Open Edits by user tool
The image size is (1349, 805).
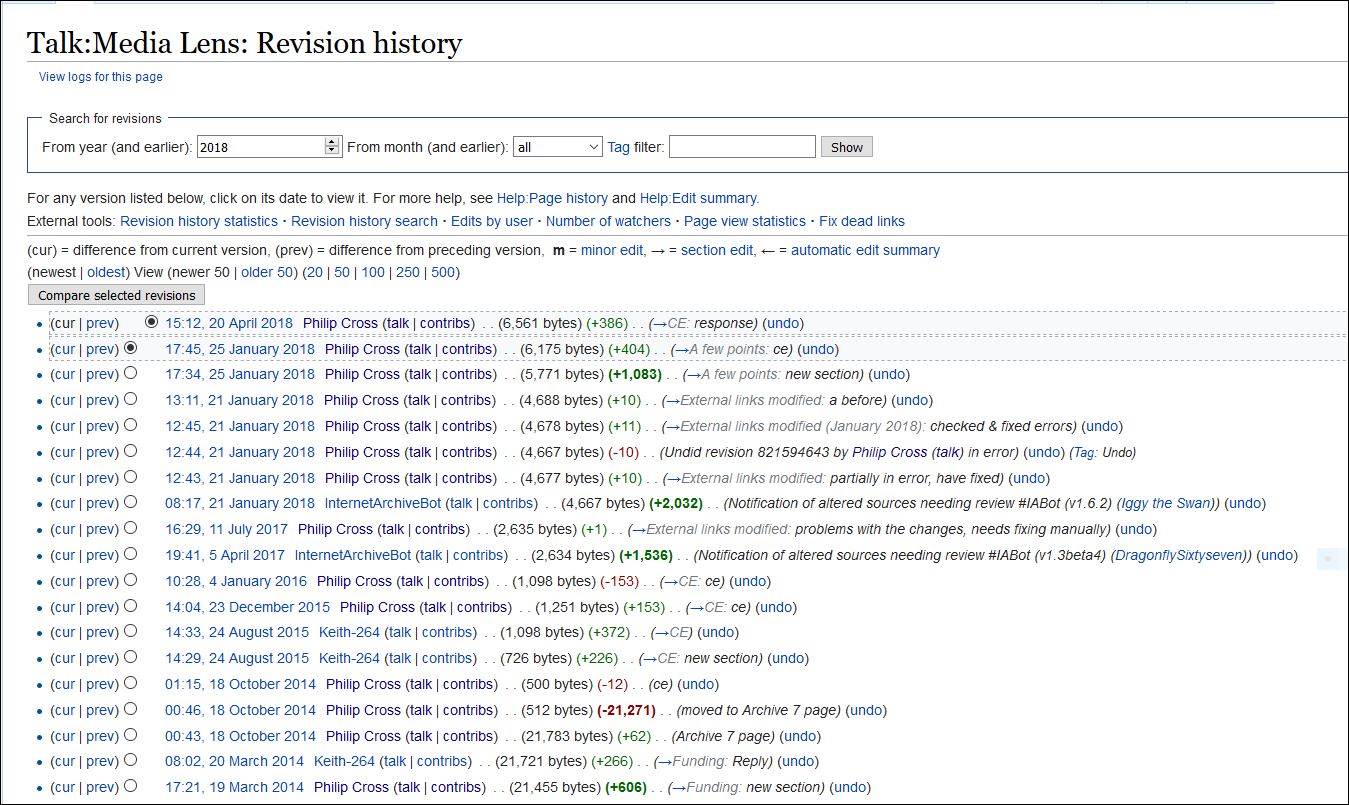tap(492, 221)
